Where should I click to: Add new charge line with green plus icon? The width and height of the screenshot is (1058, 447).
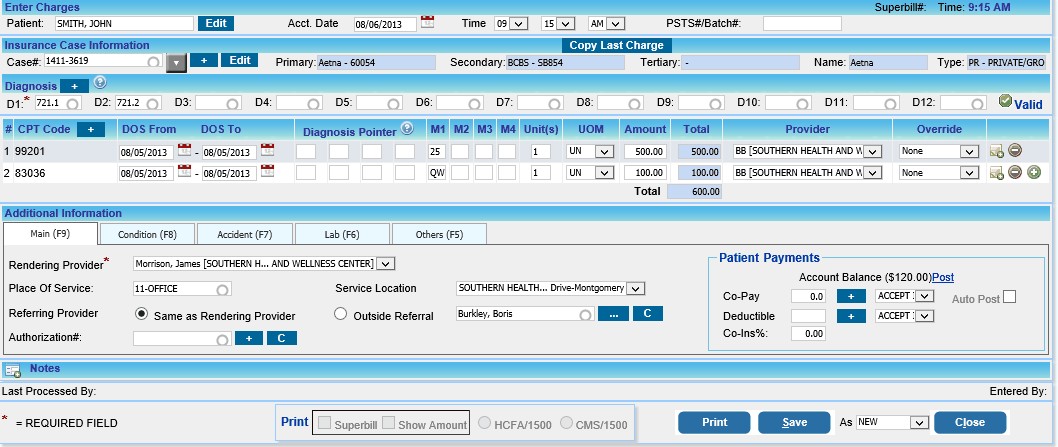(1033, 172)
